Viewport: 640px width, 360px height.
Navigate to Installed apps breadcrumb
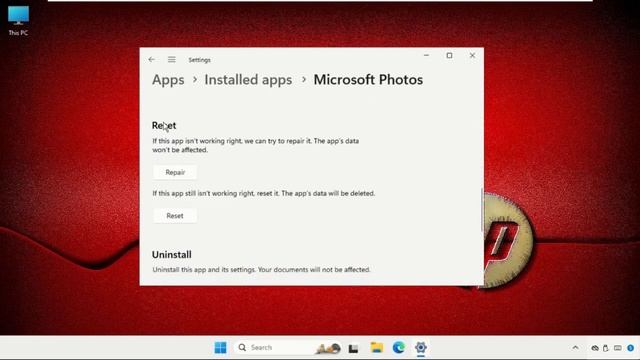click(x=248, y=80)
